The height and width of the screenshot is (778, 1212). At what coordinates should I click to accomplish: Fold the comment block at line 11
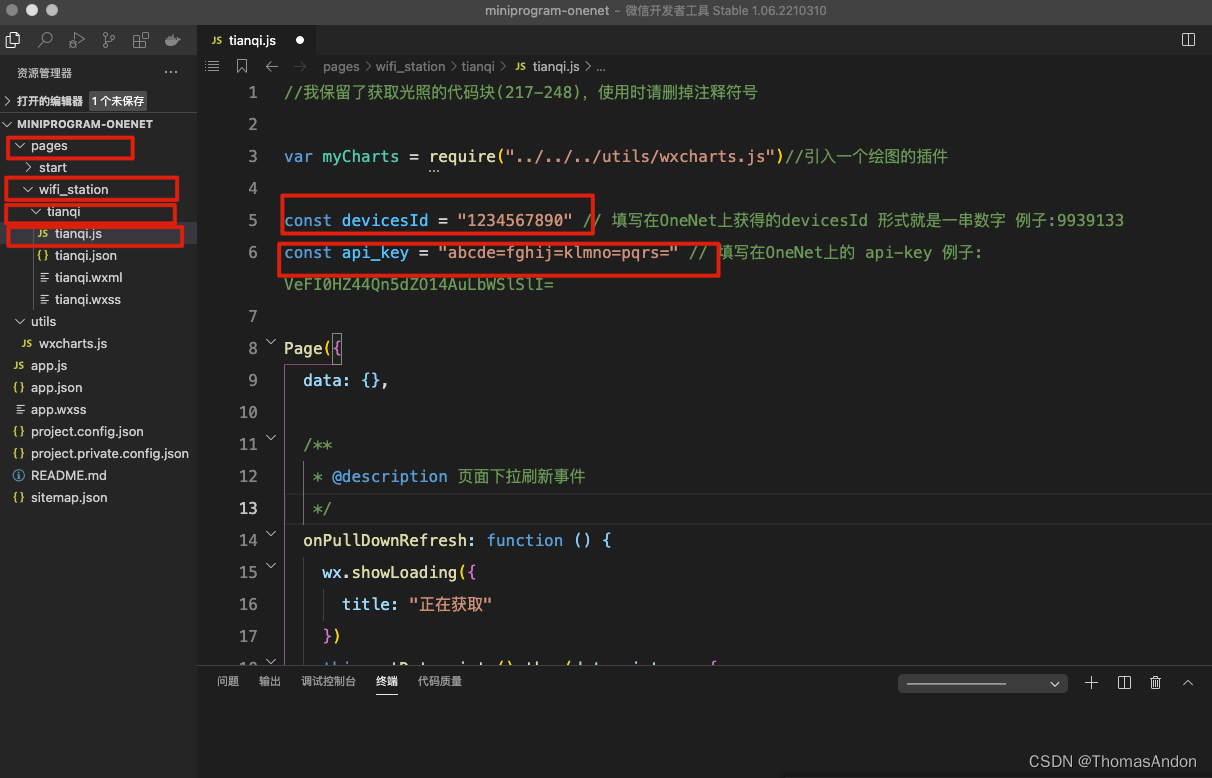[271, 438]
